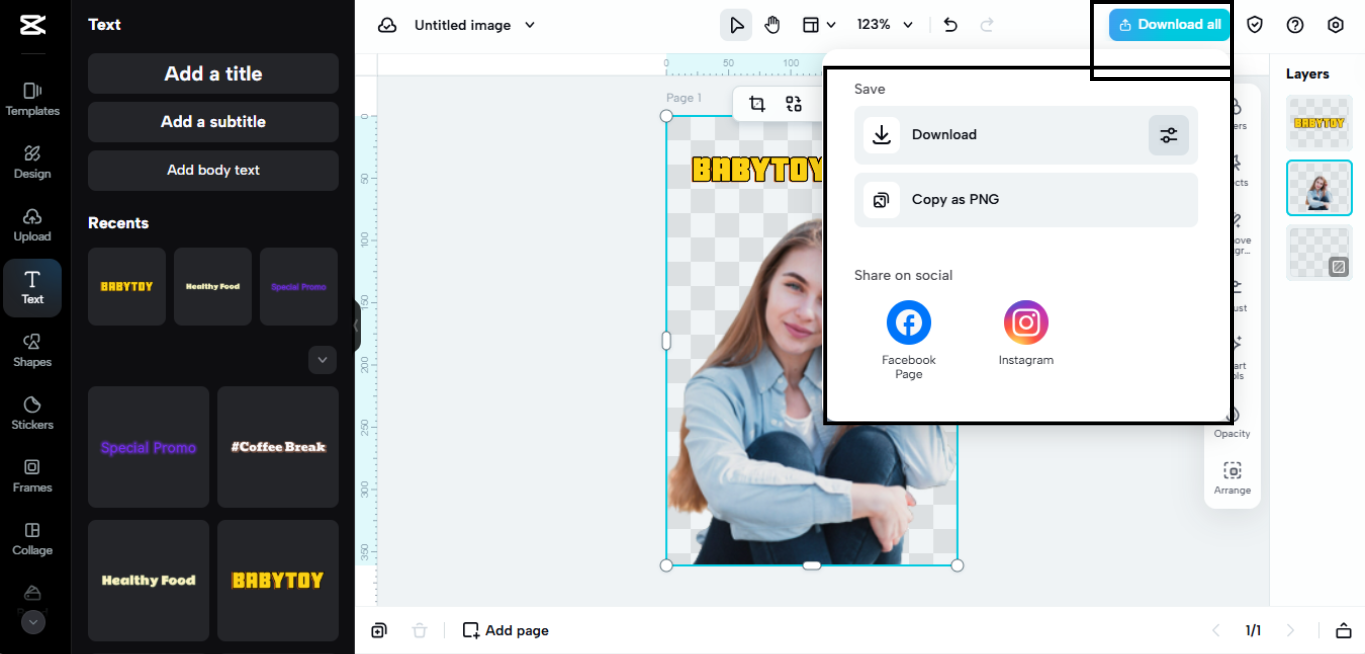
Task: Click the replace image icon beside crop
Action: (x=794, y=104)
